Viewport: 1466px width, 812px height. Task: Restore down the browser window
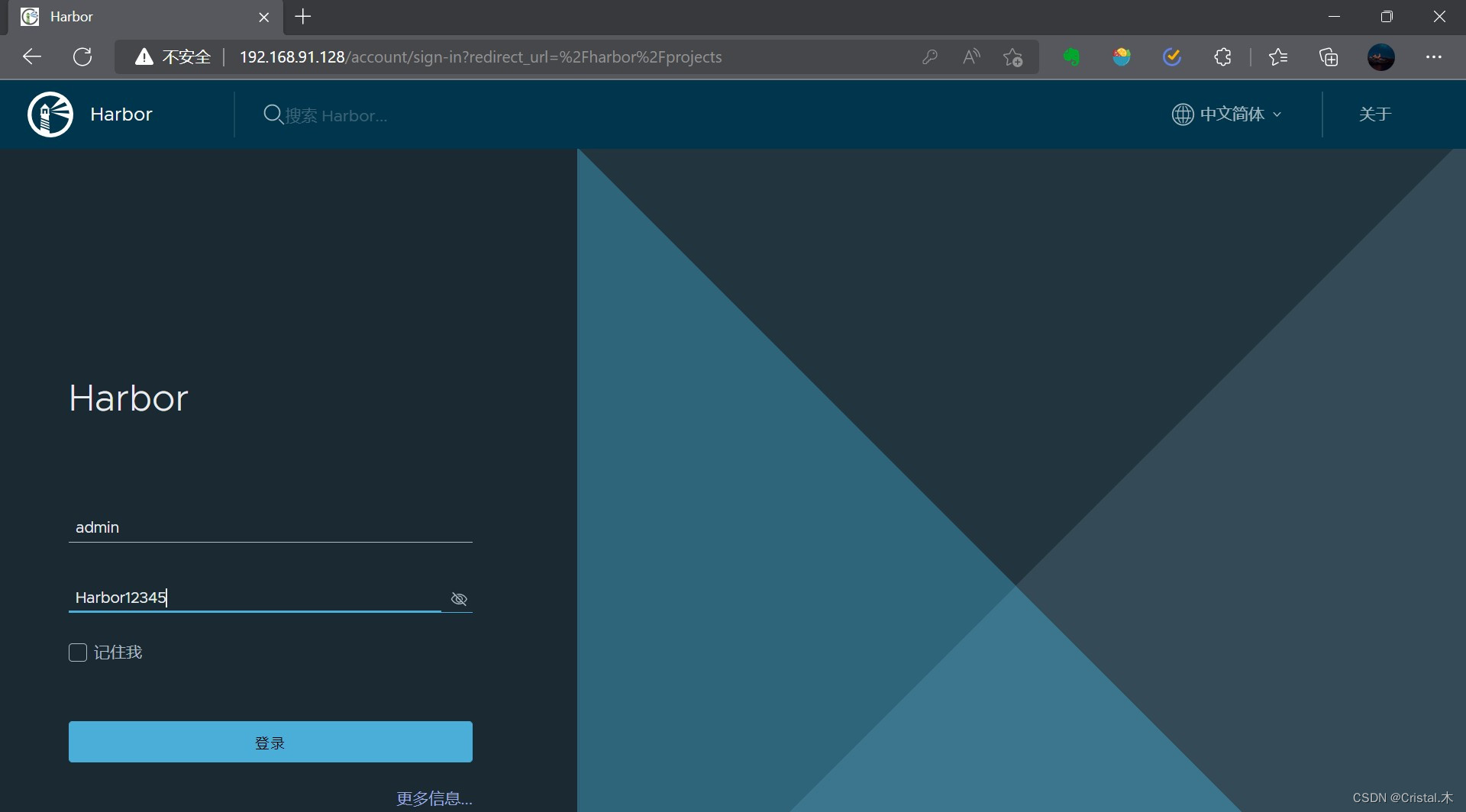click(1387, 17)
